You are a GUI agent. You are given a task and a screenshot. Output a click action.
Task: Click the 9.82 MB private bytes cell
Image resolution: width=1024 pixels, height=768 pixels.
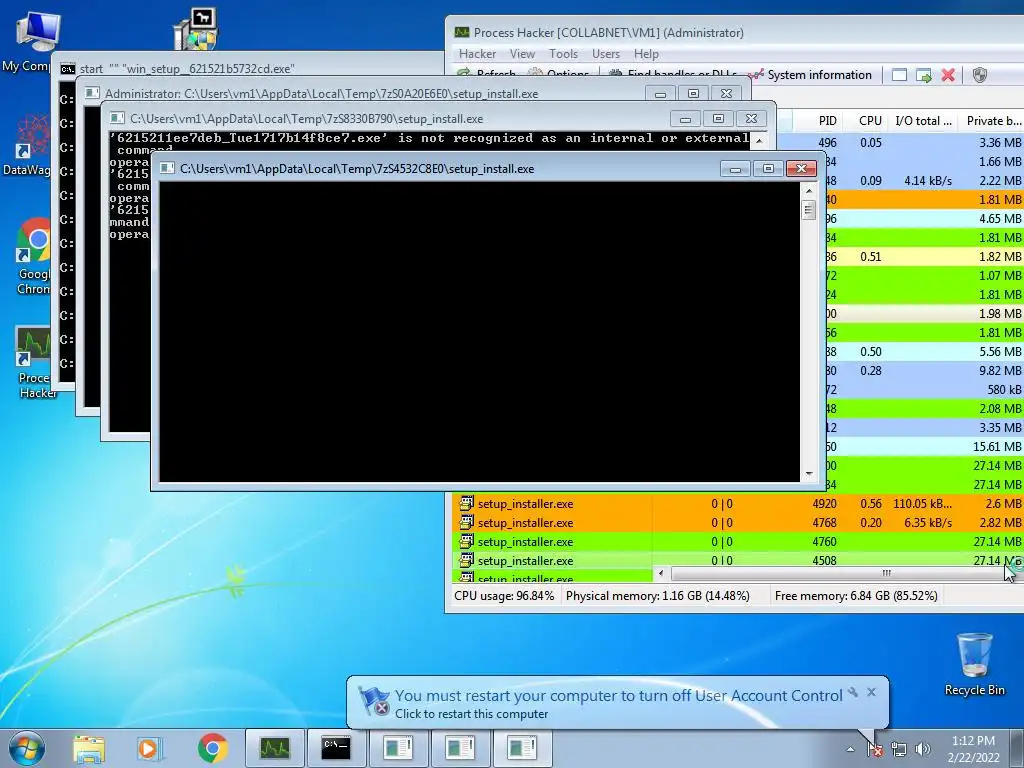[x=1000, y=370]
